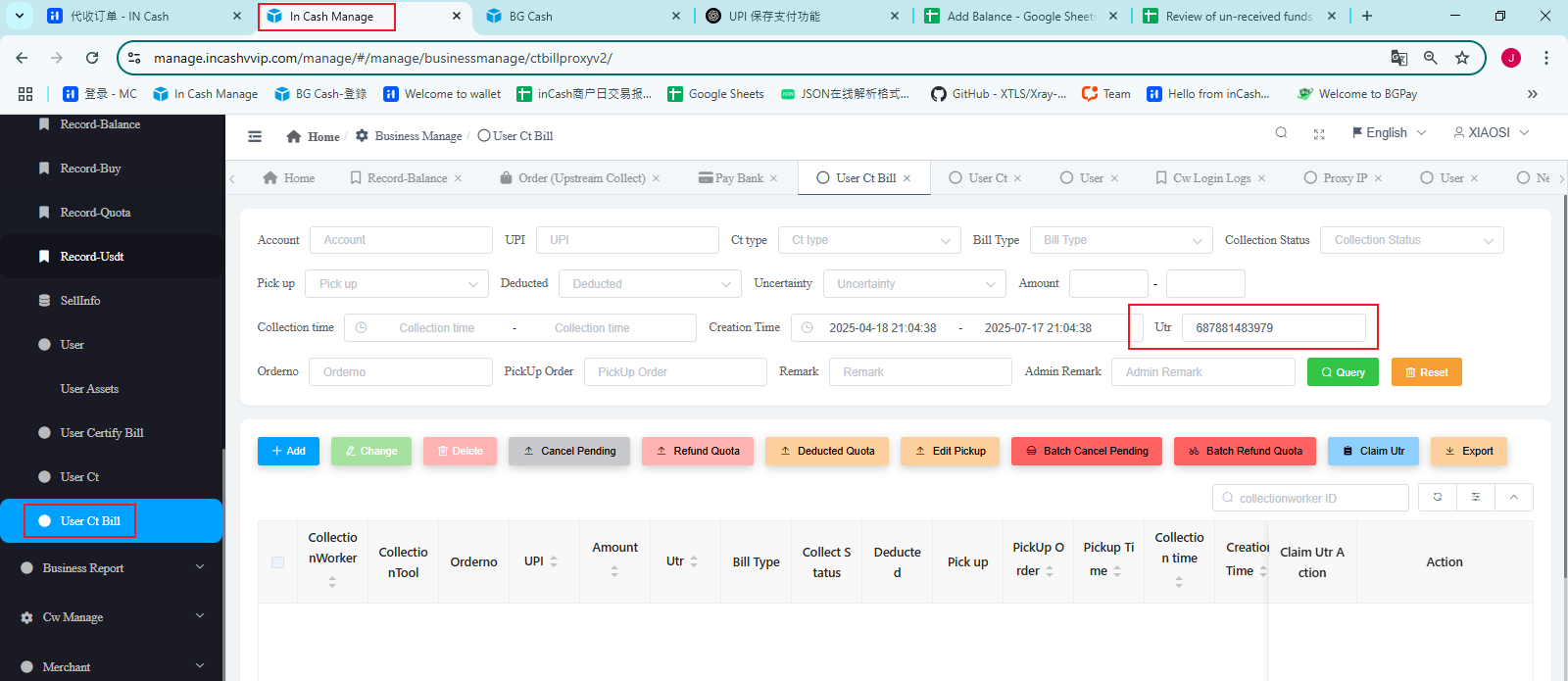
Task: Collapse search panel with up-arrow icon
Action: 1514,498
